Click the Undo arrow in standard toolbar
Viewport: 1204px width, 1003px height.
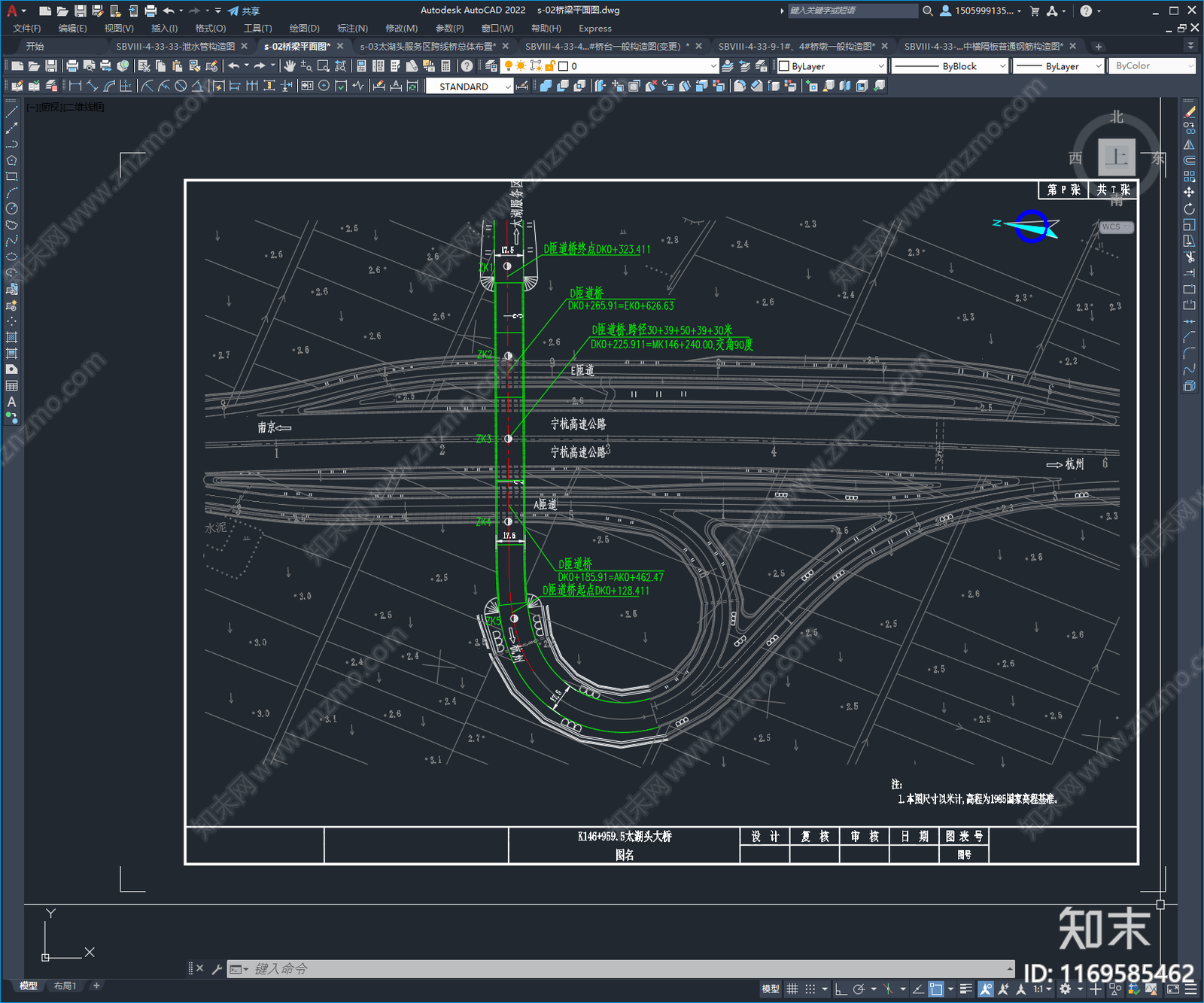(234, 66)
